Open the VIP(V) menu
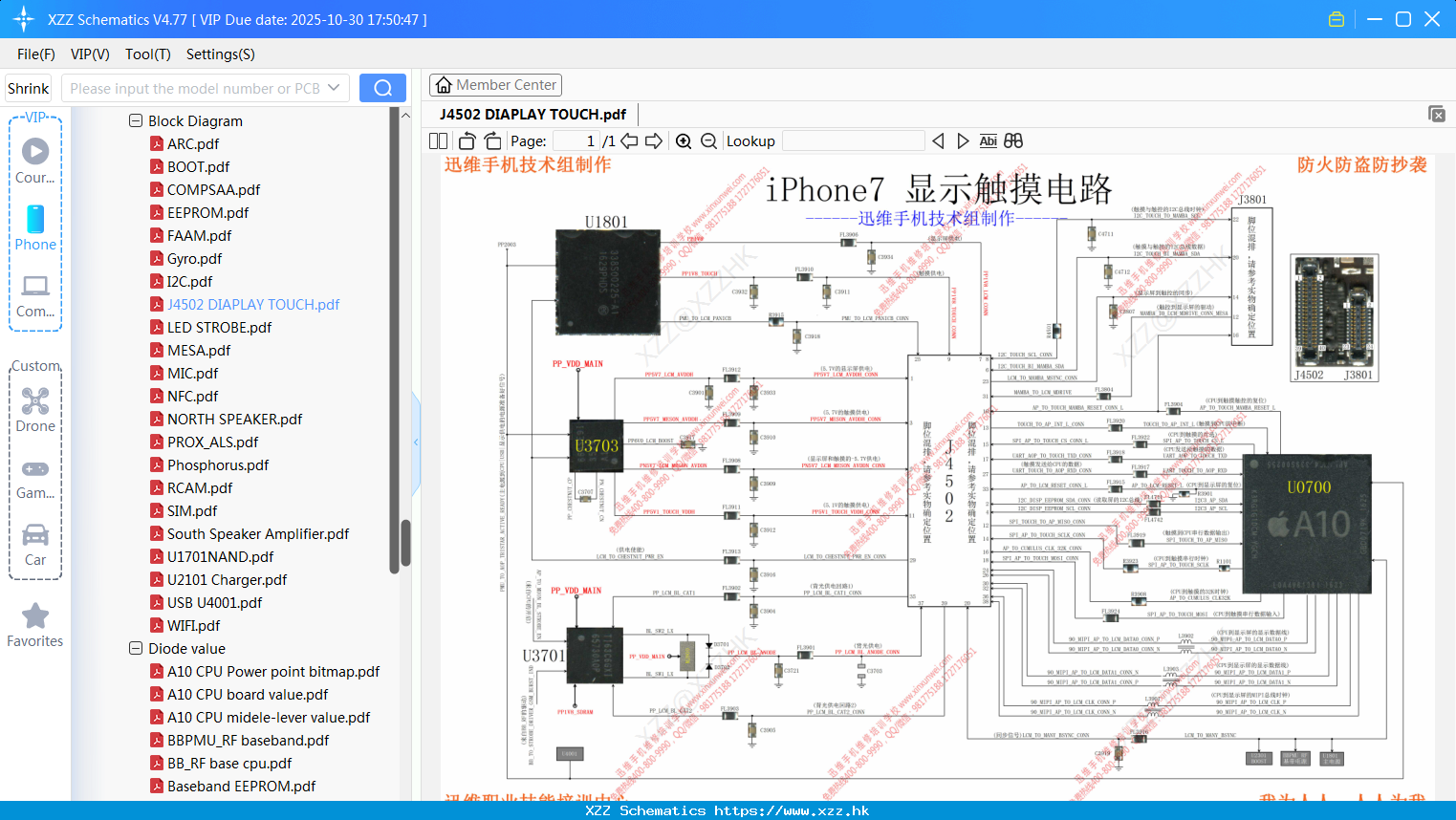Viewport: 1456px width, 820px height. 90,54
